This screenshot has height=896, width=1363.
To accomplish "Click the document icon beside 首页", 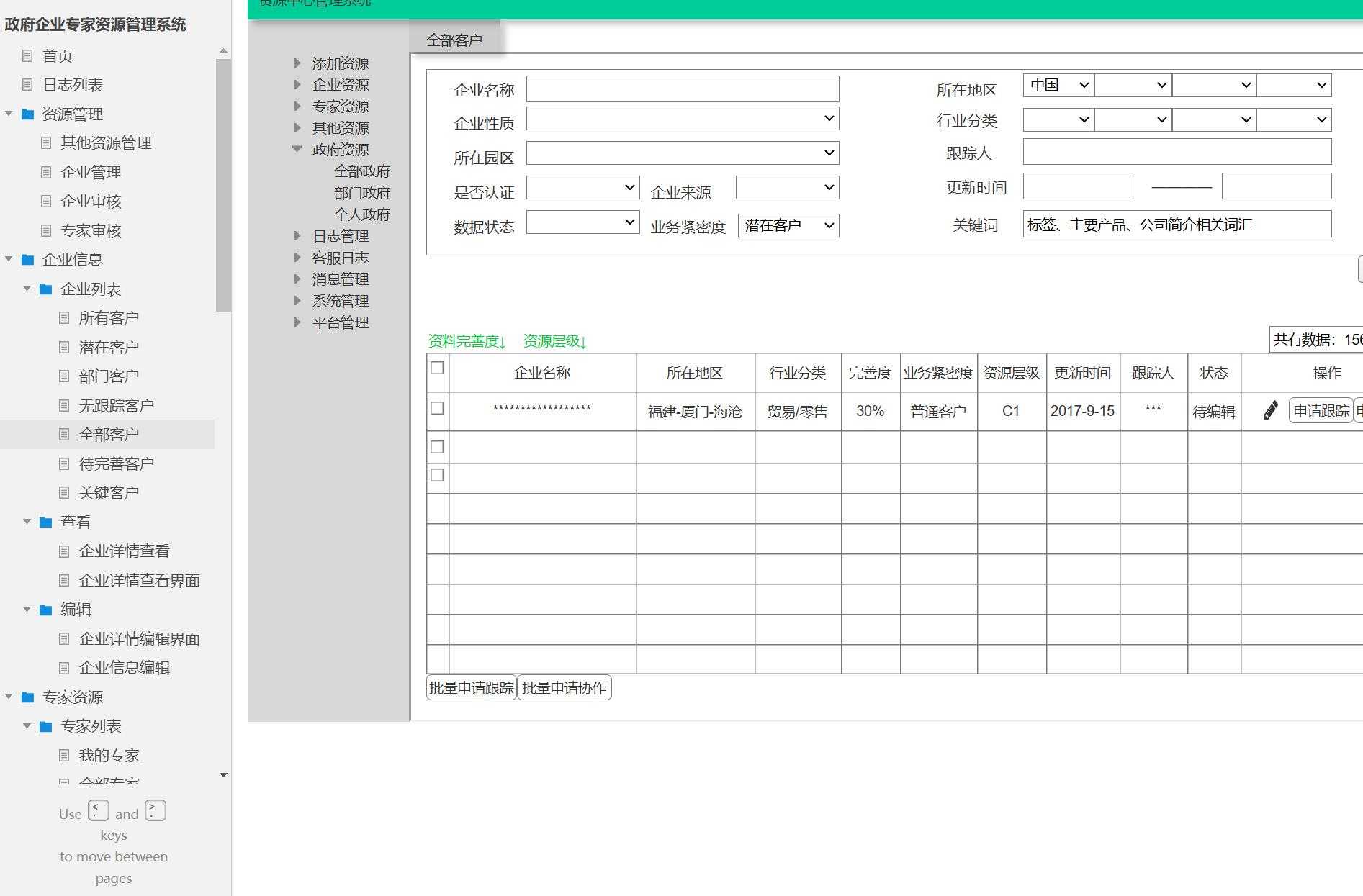I will click(x=28, y=55).
